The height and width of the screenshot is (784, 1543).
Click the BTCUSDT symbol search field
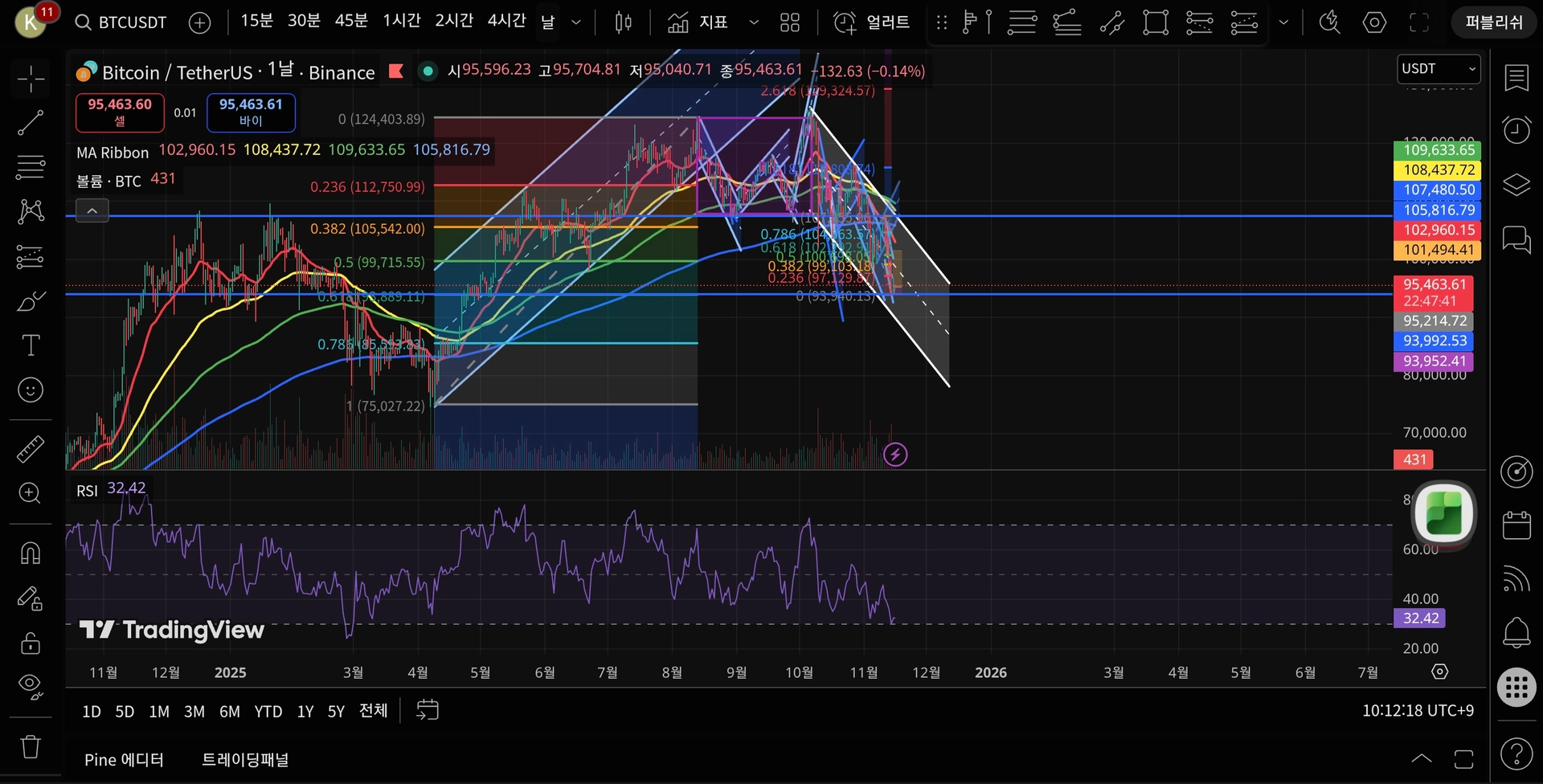pyautogui.click(x=121, y=22)
